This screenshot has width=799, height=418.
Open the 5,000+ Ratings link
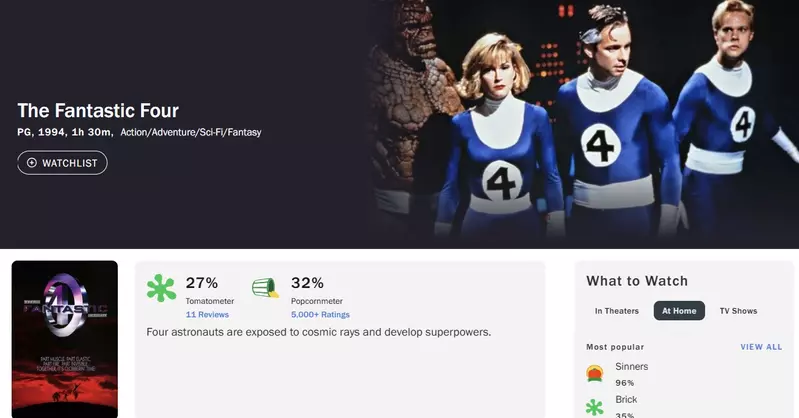(x=320, y=314)
